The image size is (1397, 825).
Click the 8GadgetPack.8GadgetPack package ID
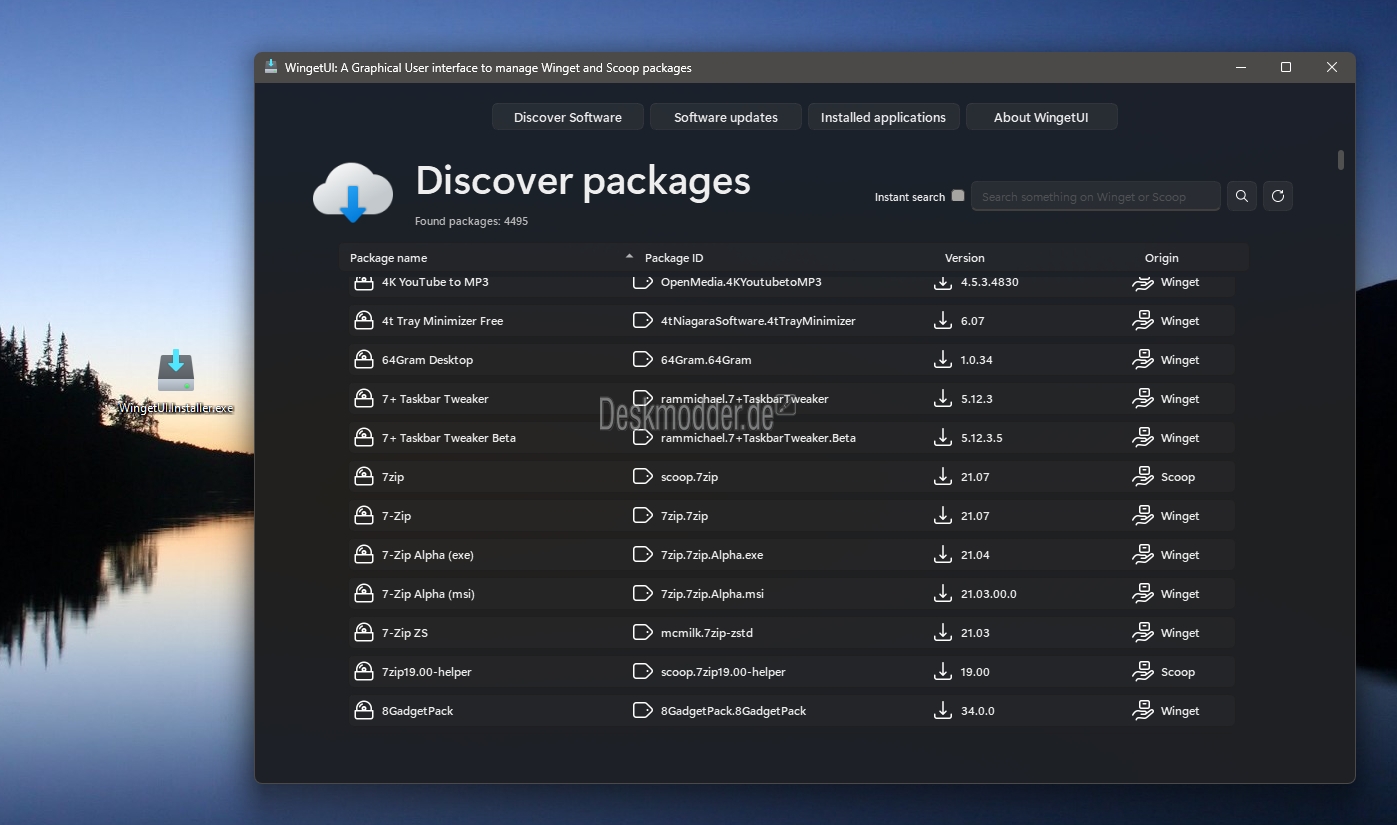pos(733,710)
